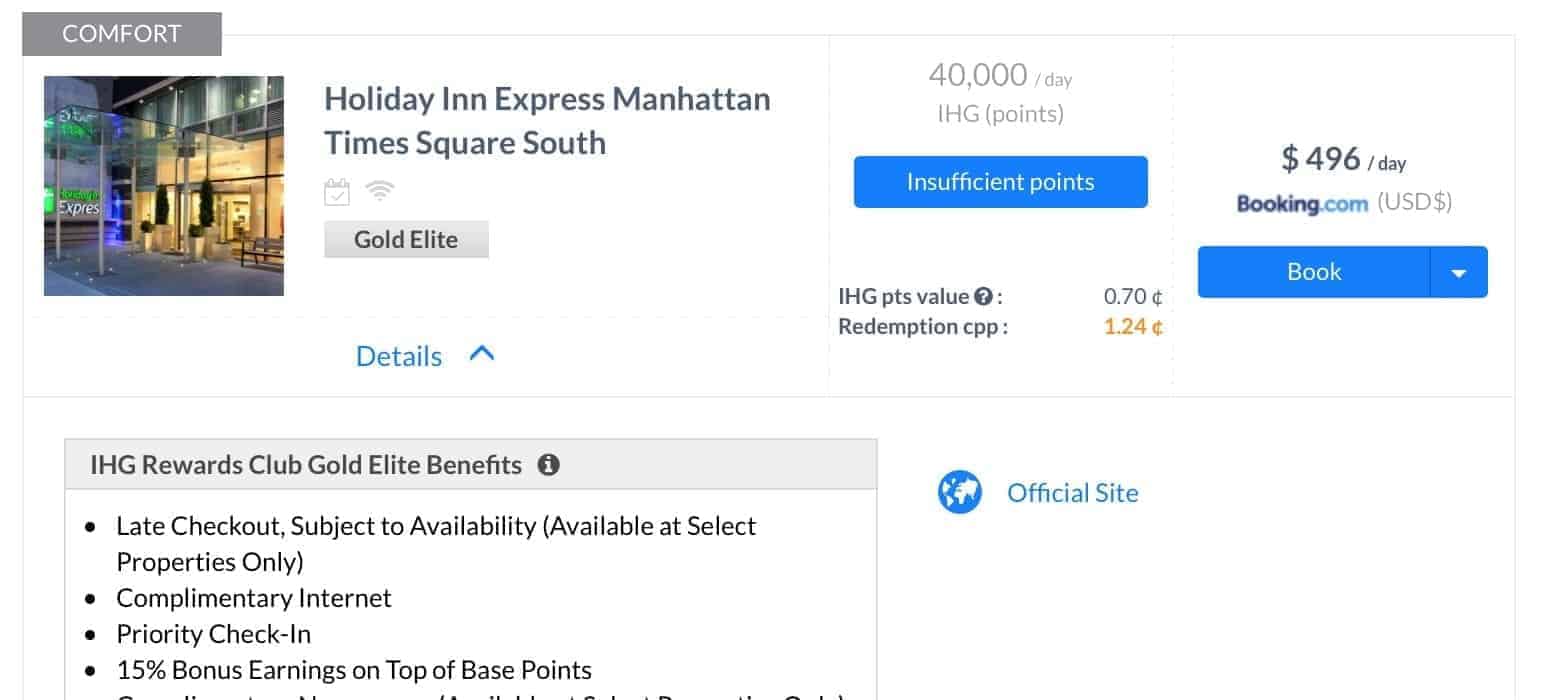Click the Booking.com logo

pos(1302,203)
